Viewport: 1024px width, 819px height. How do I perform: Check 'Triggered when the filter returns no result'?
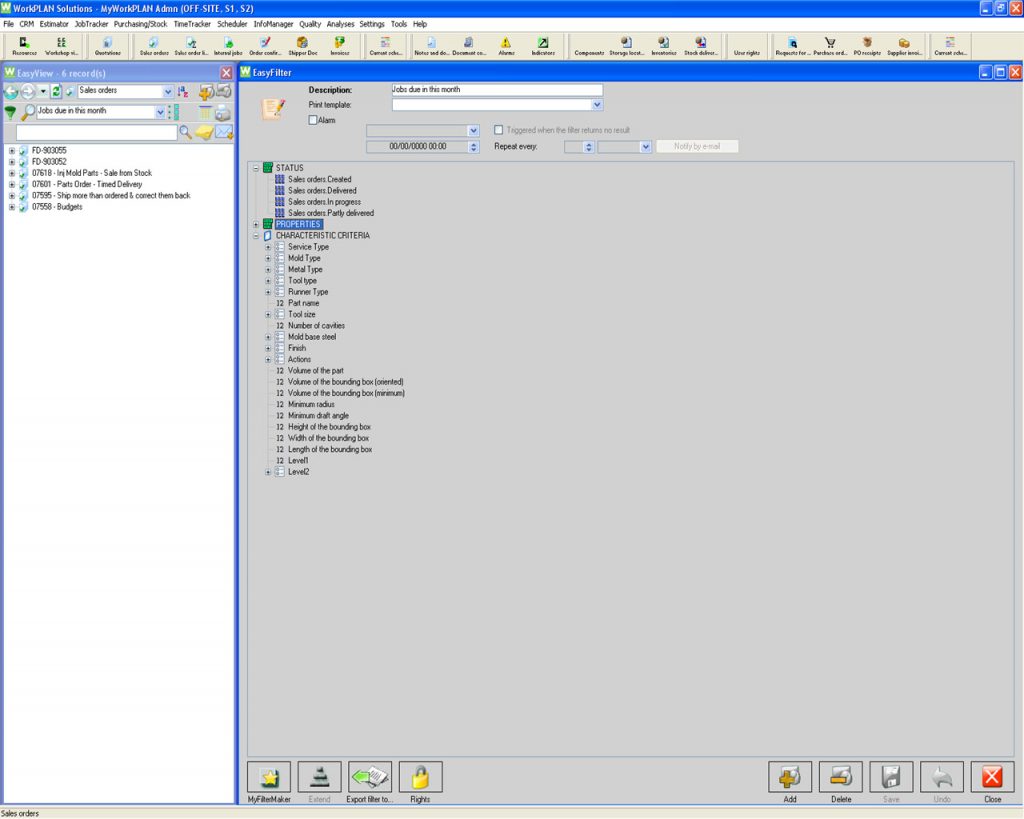[x=500, y=130]
